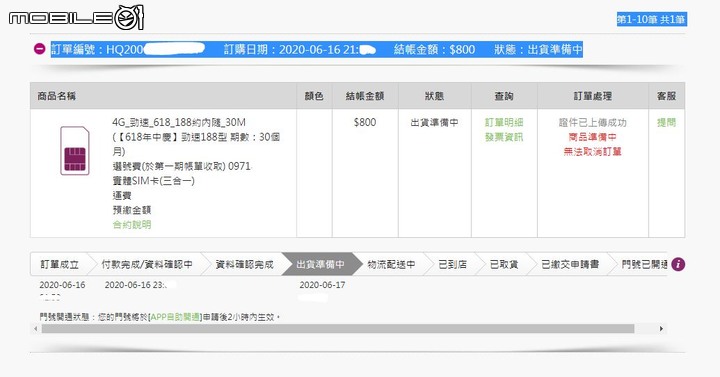Select the highlighted 出貨準備中 progress step
The height and width of the screenshot is (377, 720).
pos(321,264)
